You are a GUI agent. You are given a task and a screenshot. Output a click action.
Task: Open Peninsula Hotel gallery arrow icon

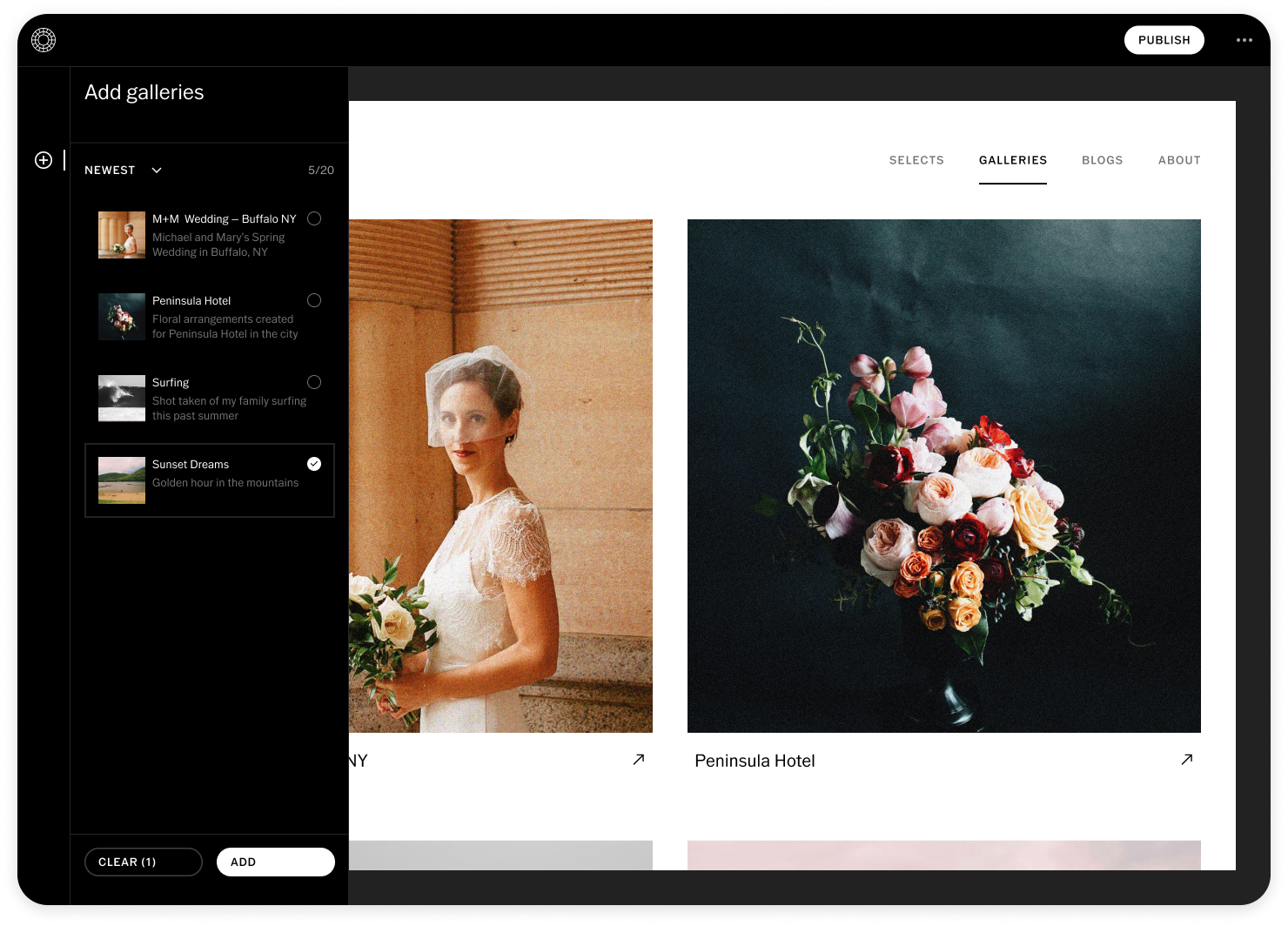(x=1187, y=760)
